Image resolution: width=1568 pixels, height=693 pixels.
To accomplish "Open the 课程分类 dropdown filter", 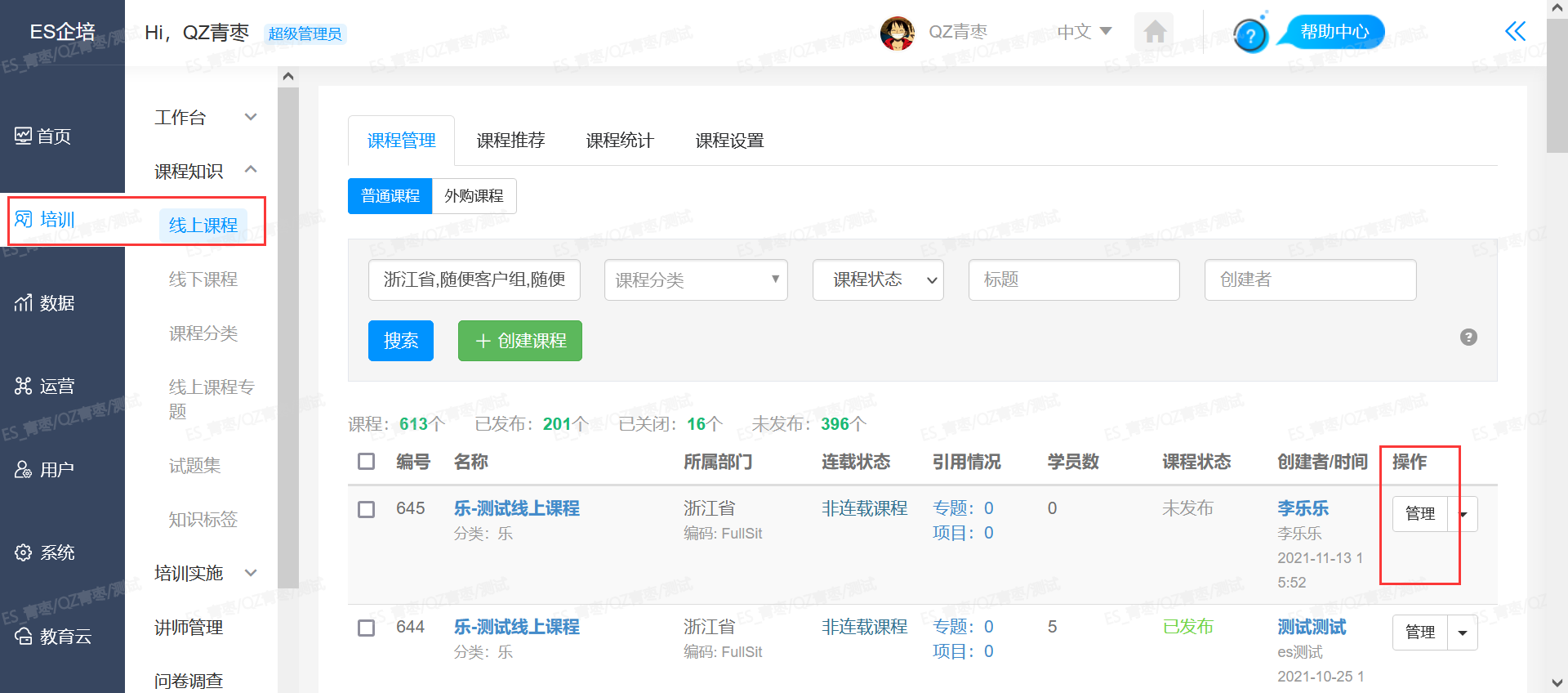I will tap(696, 280).
